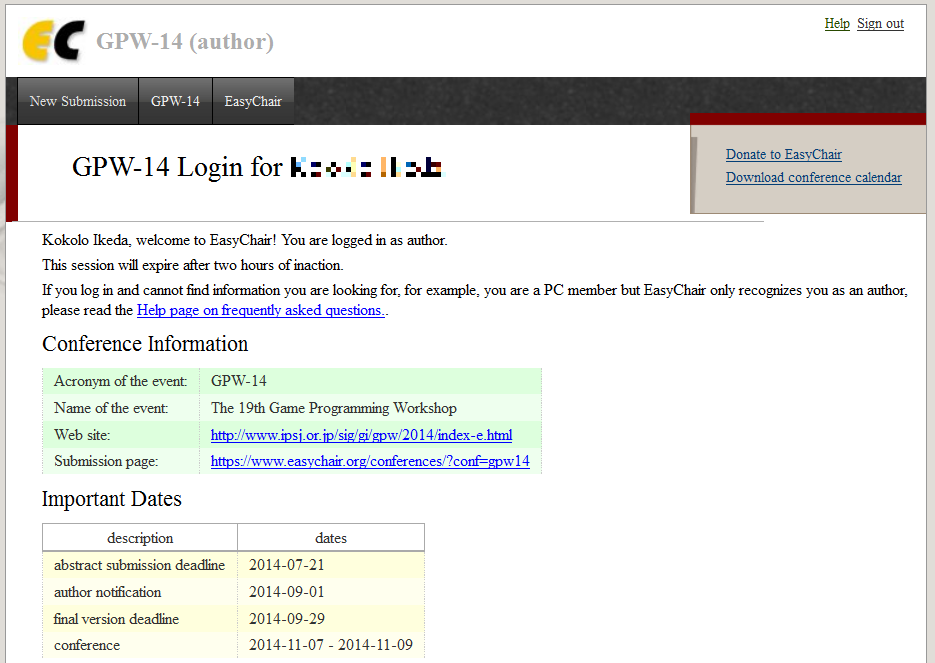Image resolution: width=935 pixels, height=663 pixels.
Task: Click the 'Name of the event:' label
Action: point(111,408)
